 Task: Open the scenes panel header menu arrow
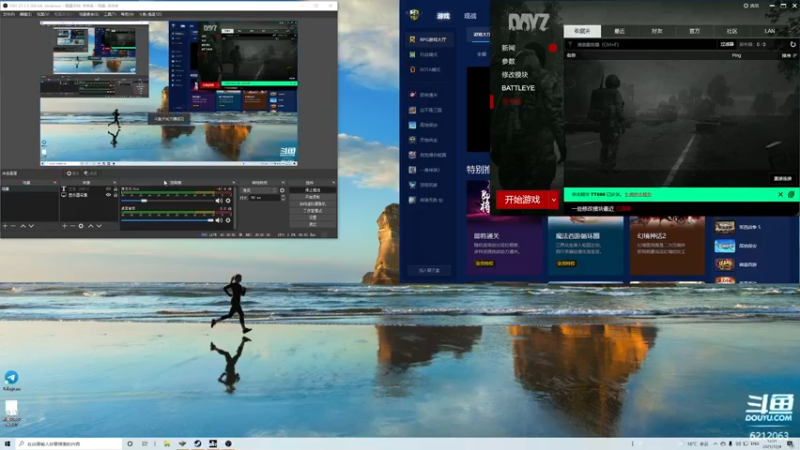pos(55,183)
